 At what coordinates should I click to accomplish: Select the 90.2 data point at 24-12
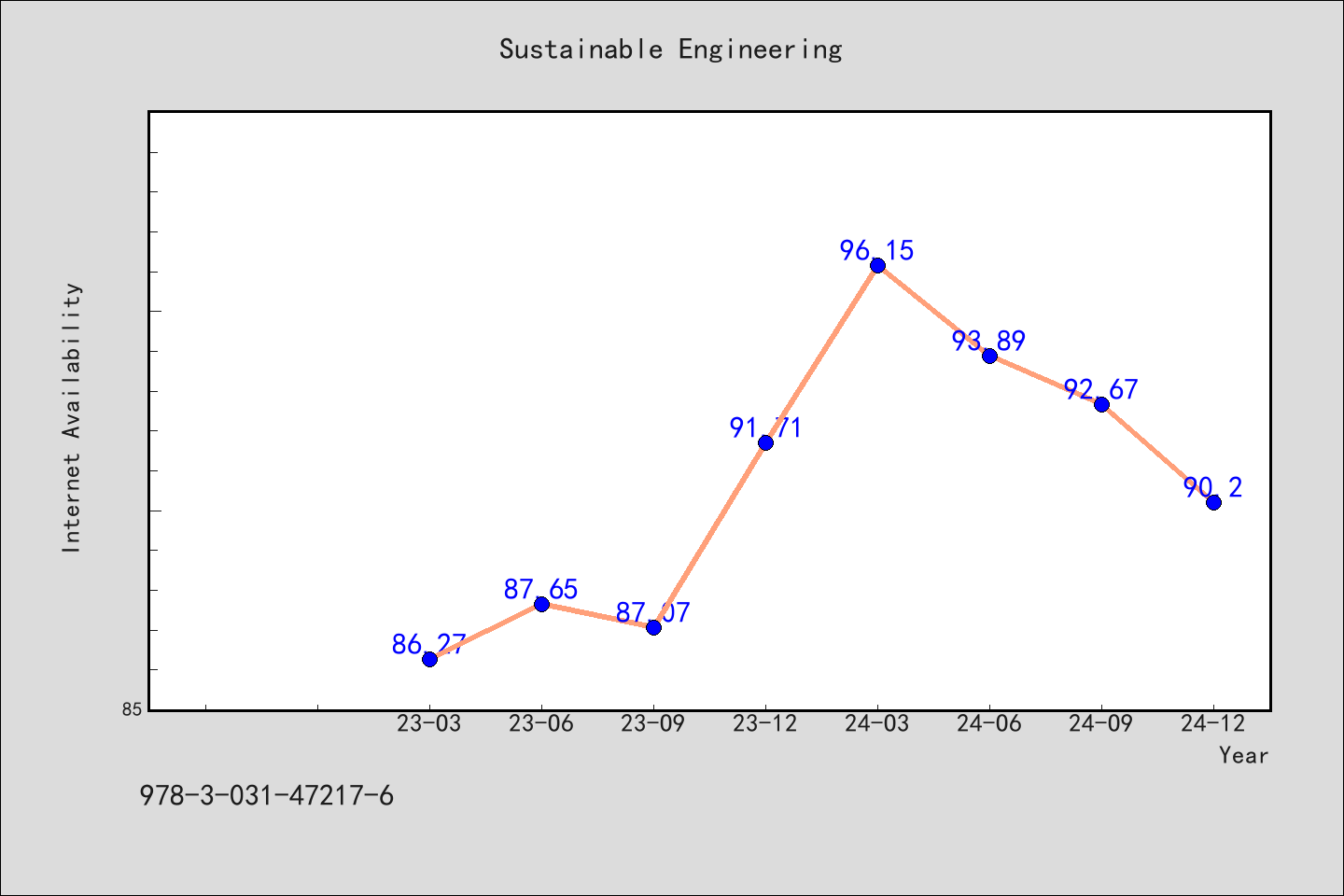point(1213,502)
